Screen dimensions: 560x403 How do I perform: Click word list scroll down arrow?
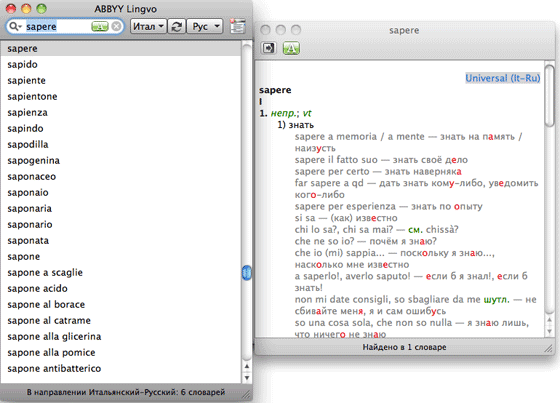246,378
